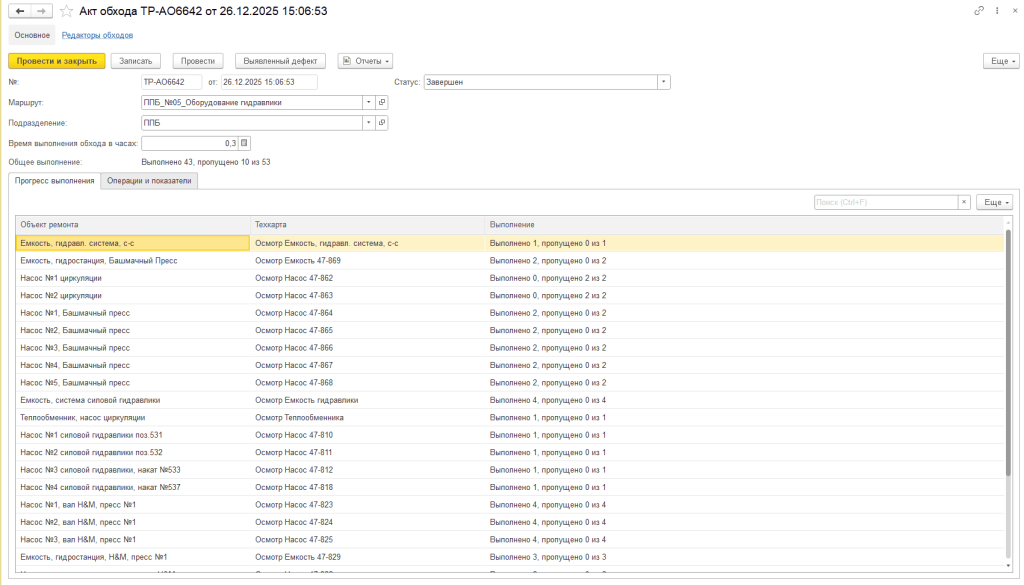Image resolution: width=1024 pixels, height=585 pixels.
Task: Expand the Маршрут dropdown arrow
Action: pos(369,103)
